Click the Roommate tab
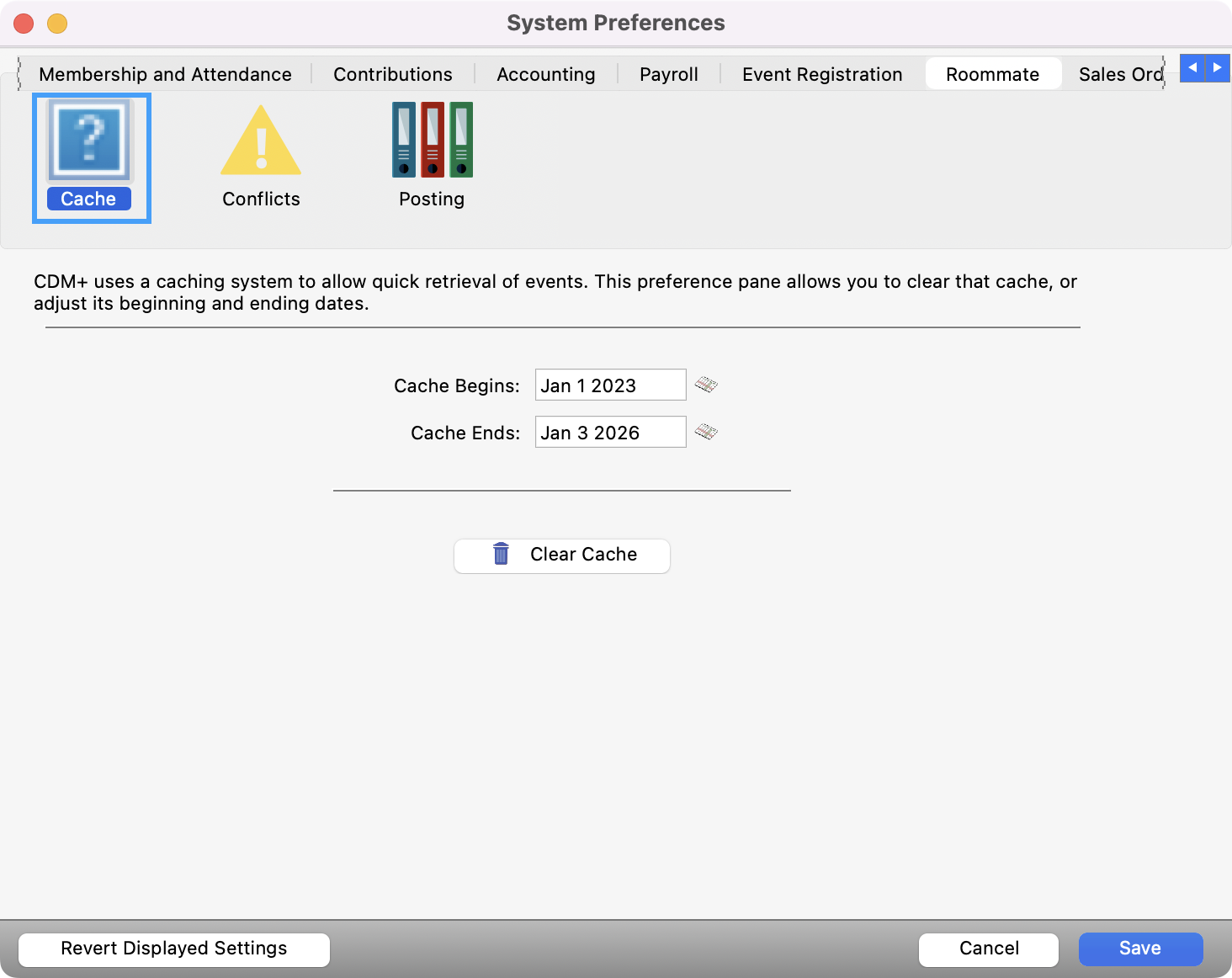This screenshot has height=978, width=1232. (x=993, y=74)
